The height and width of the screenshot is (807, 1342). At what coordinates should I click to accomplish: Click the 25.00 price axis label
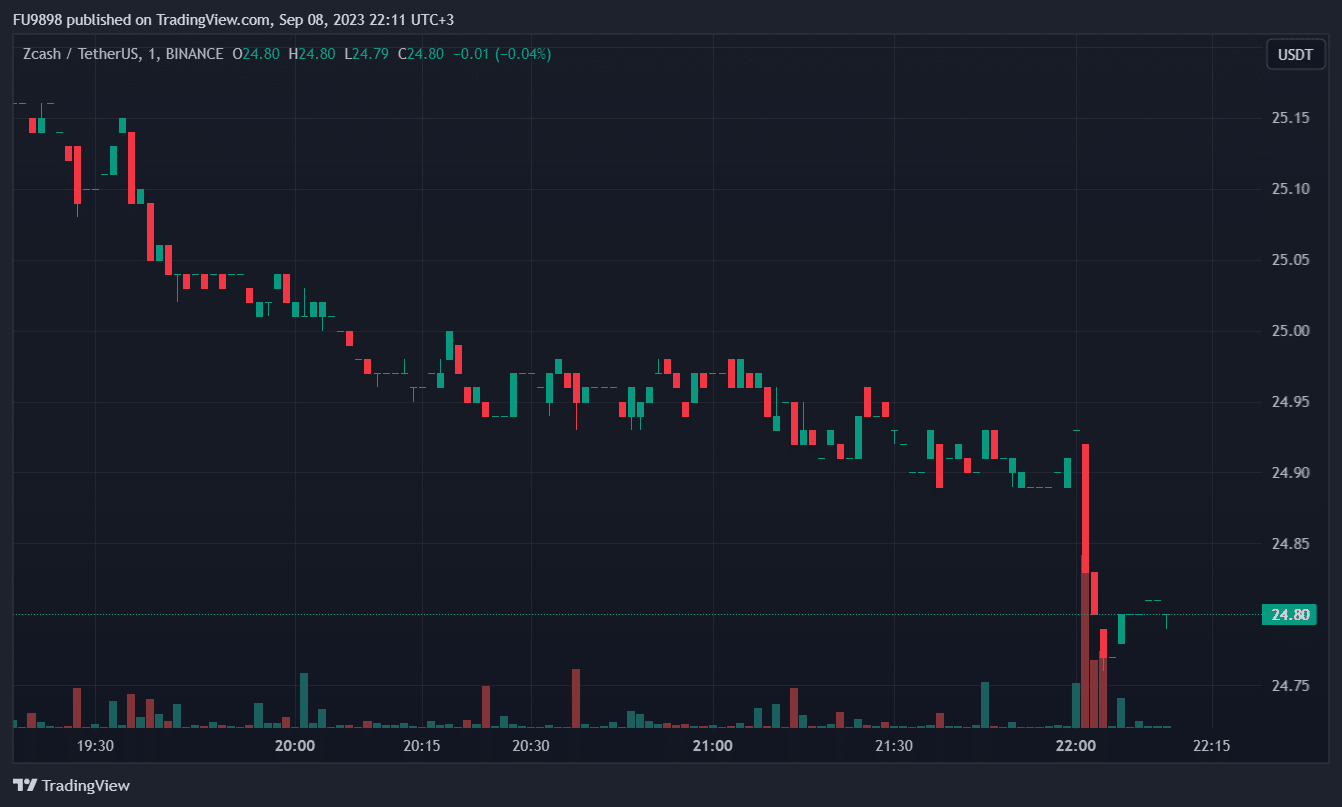point(1290,331)
